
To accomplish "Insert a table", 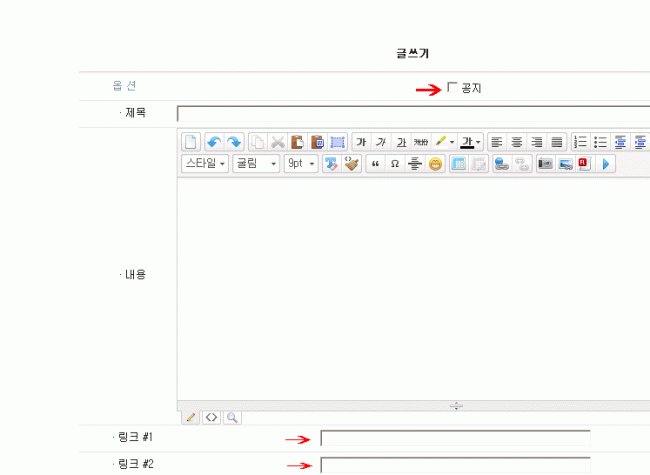I will 458,164.
